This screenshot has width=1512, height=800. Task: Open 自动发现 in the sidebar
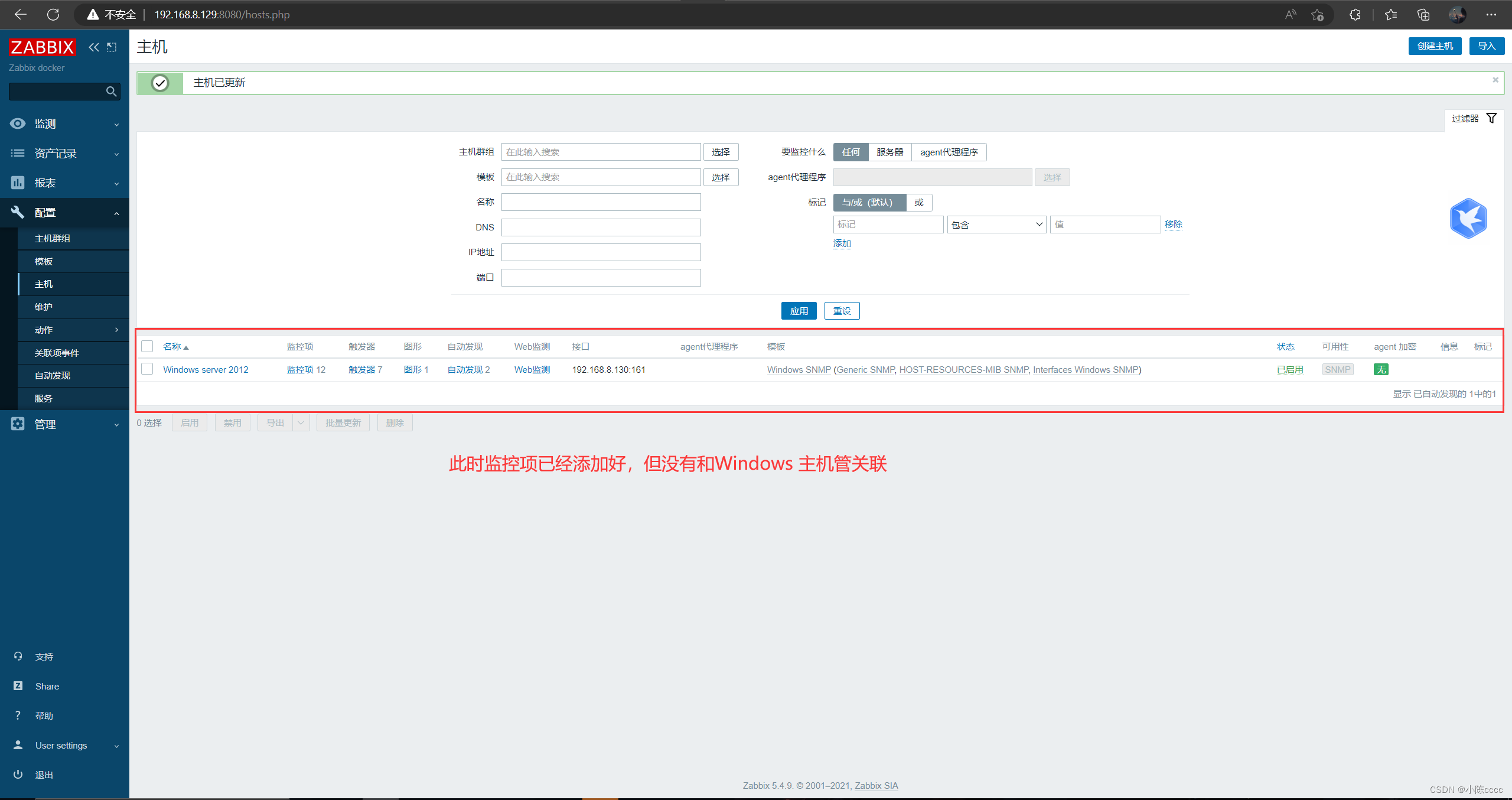pos(53,375)
